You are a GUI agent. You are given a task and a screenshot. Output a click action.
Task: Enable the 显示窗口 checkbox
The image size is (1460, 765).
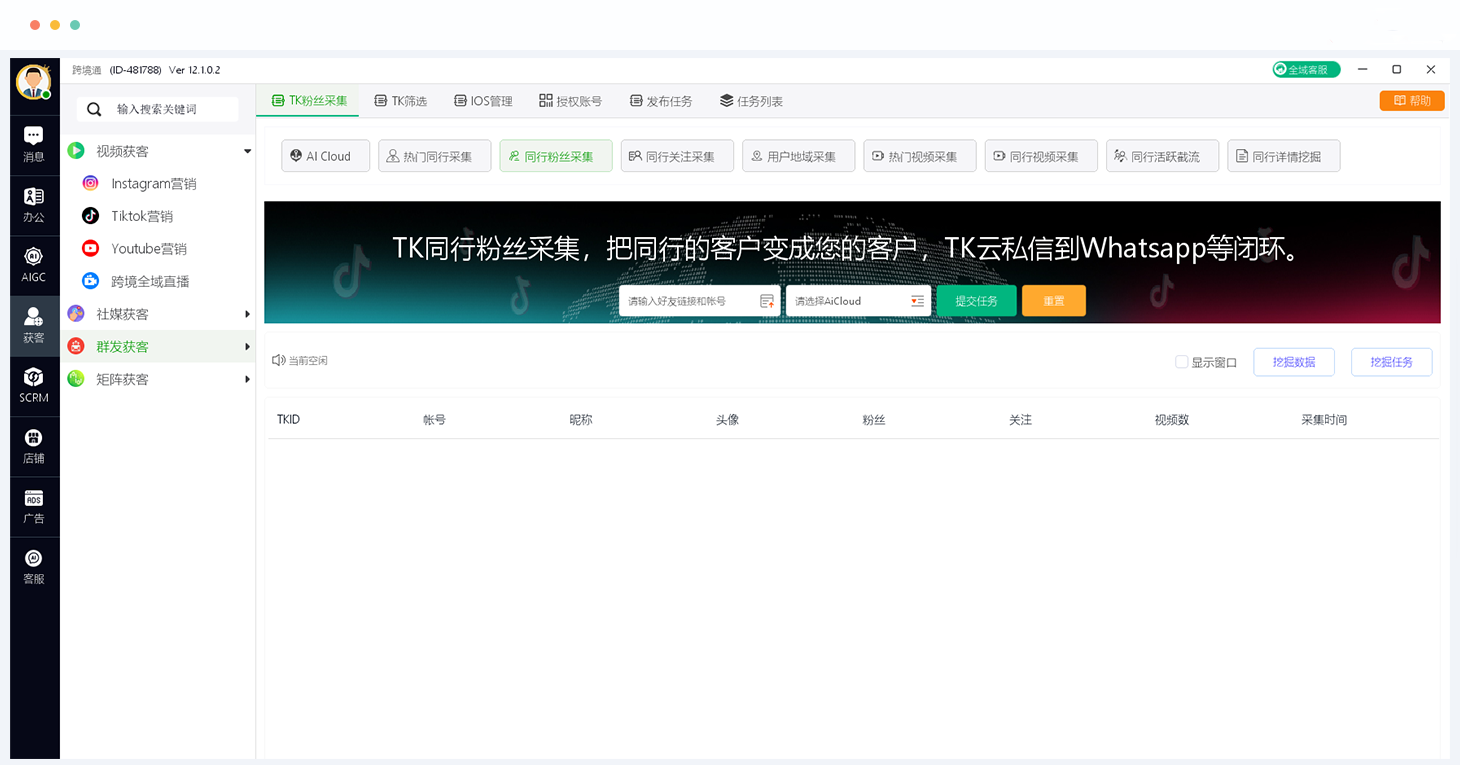pos(1181,362)
